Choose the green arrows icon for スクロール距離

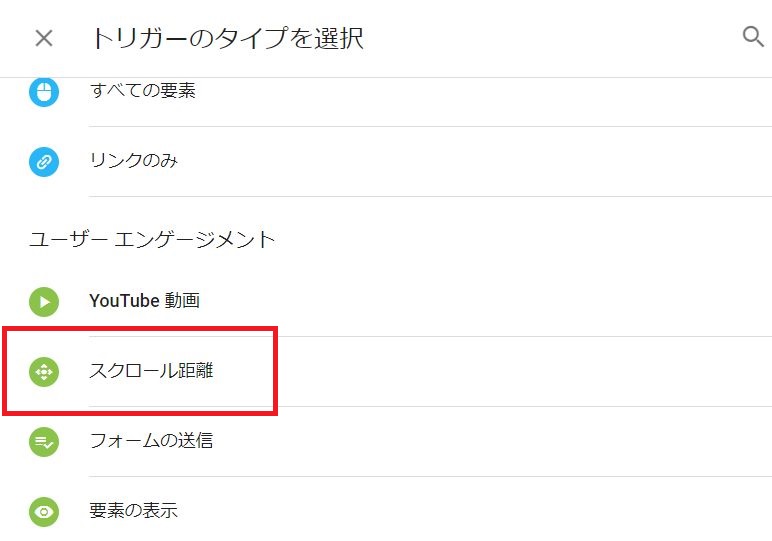[x=44, y=372]
